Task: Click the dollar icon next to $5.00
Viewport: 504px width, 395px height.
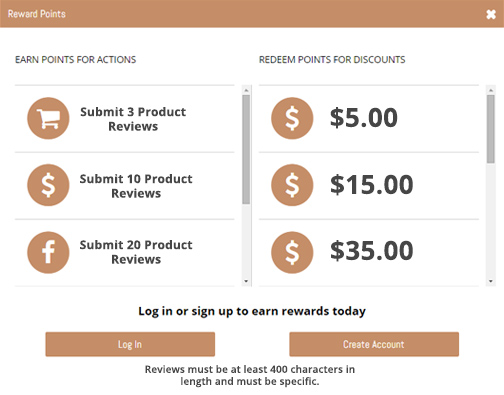Action: 292,118
